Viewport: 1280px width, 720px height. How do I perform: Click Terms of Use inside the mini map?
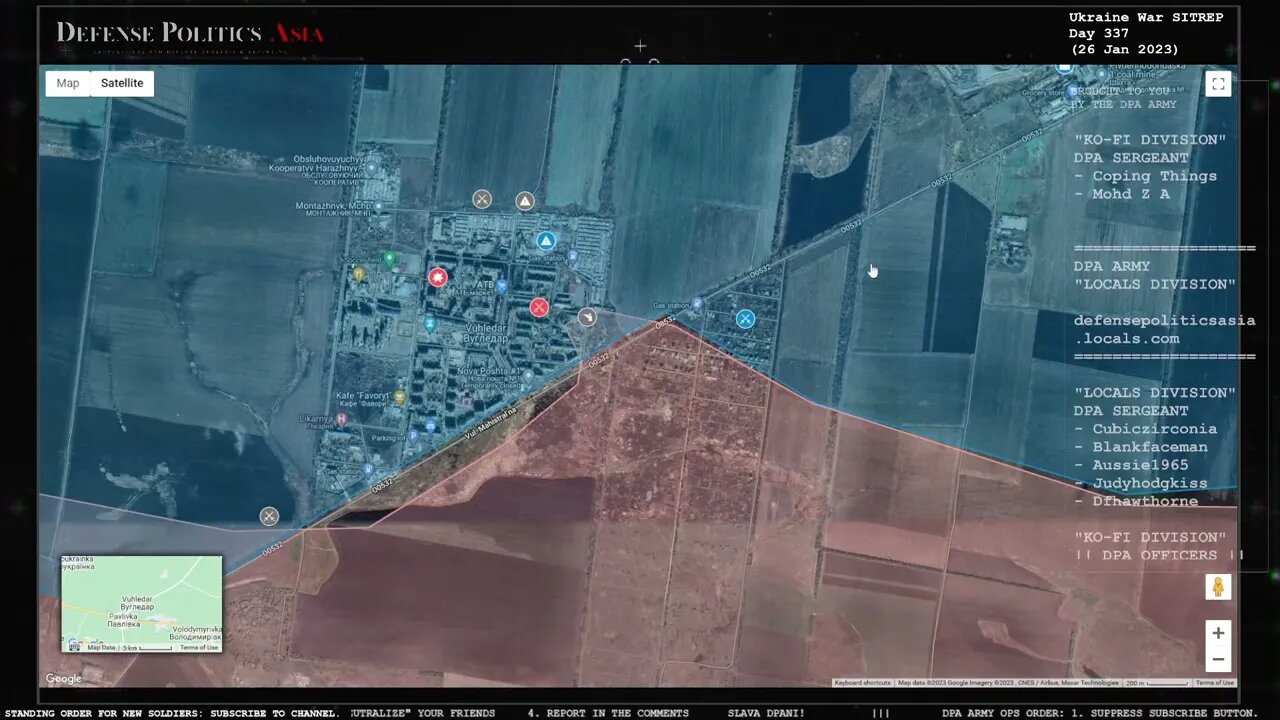coord(199,647)
